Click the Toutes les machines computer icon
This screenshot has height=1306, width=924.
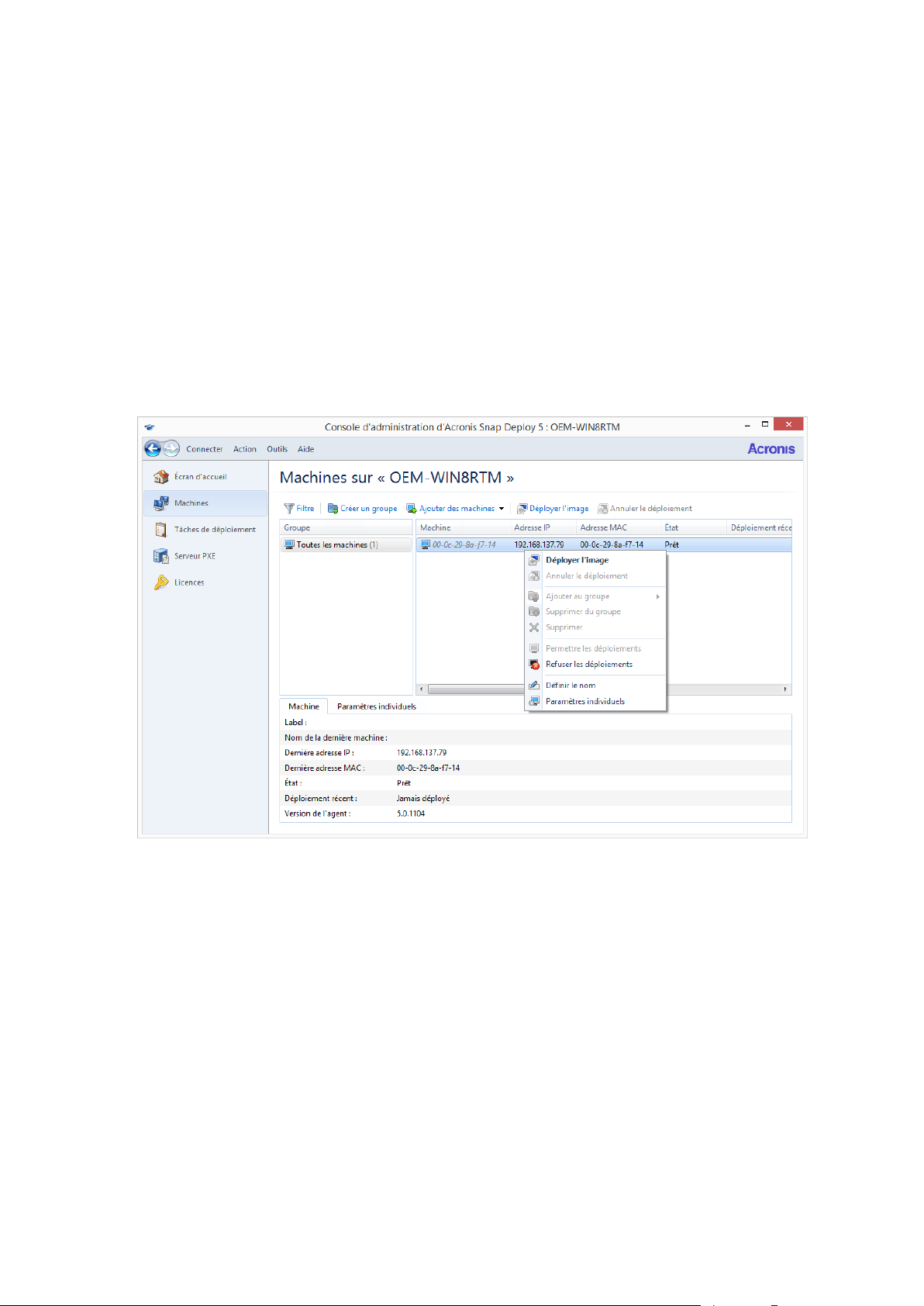point(289,544)
